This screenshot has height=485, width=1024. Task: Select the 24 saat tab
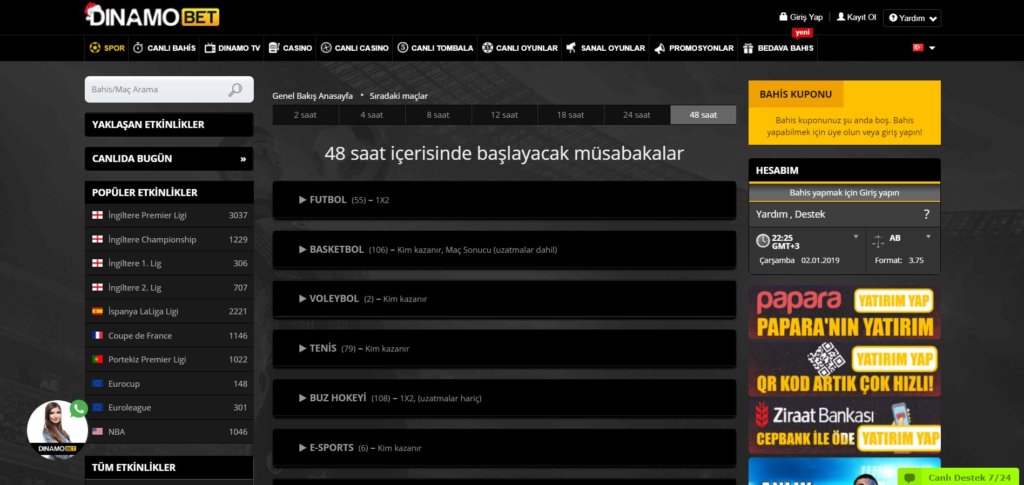coord(636,115)
